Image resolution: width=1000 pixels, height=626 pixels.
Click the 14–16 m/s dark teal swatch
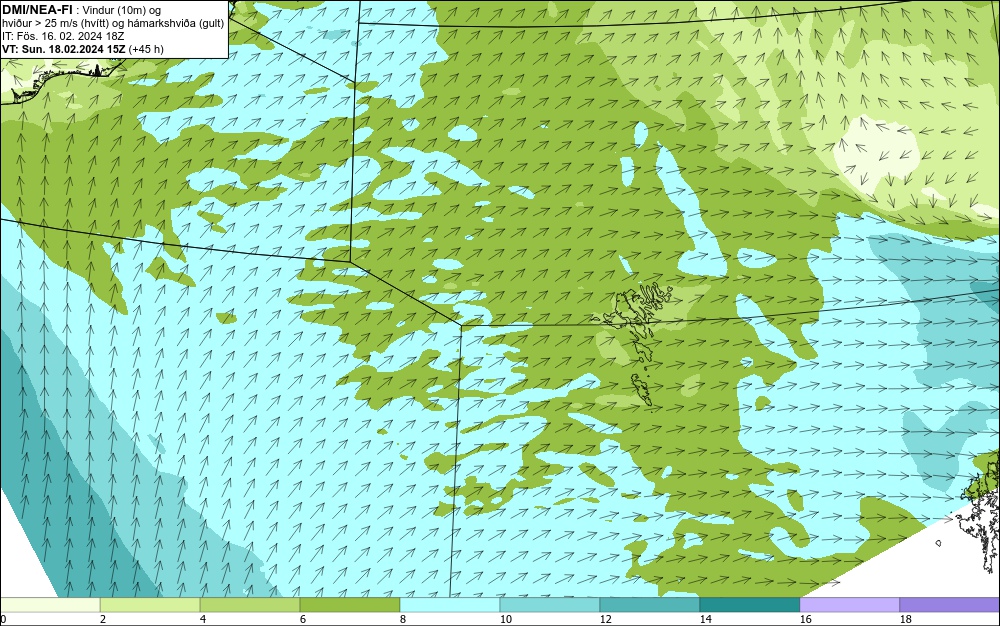(x=750, y=604)
